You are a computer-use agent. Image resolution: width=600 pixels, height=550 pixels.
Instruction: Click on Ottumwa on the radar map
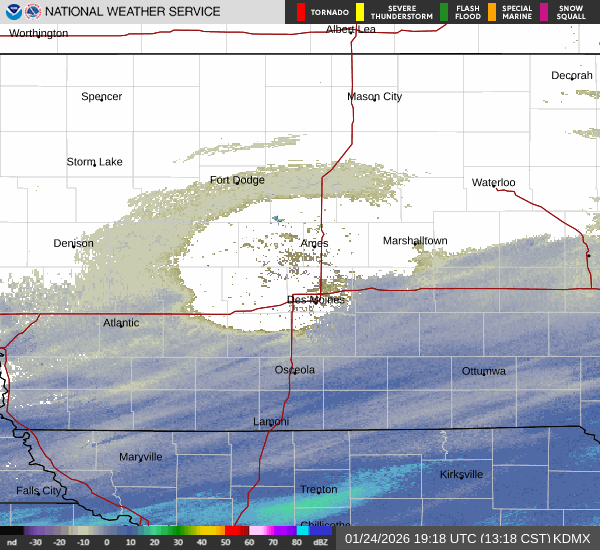[x=484, y=371]
